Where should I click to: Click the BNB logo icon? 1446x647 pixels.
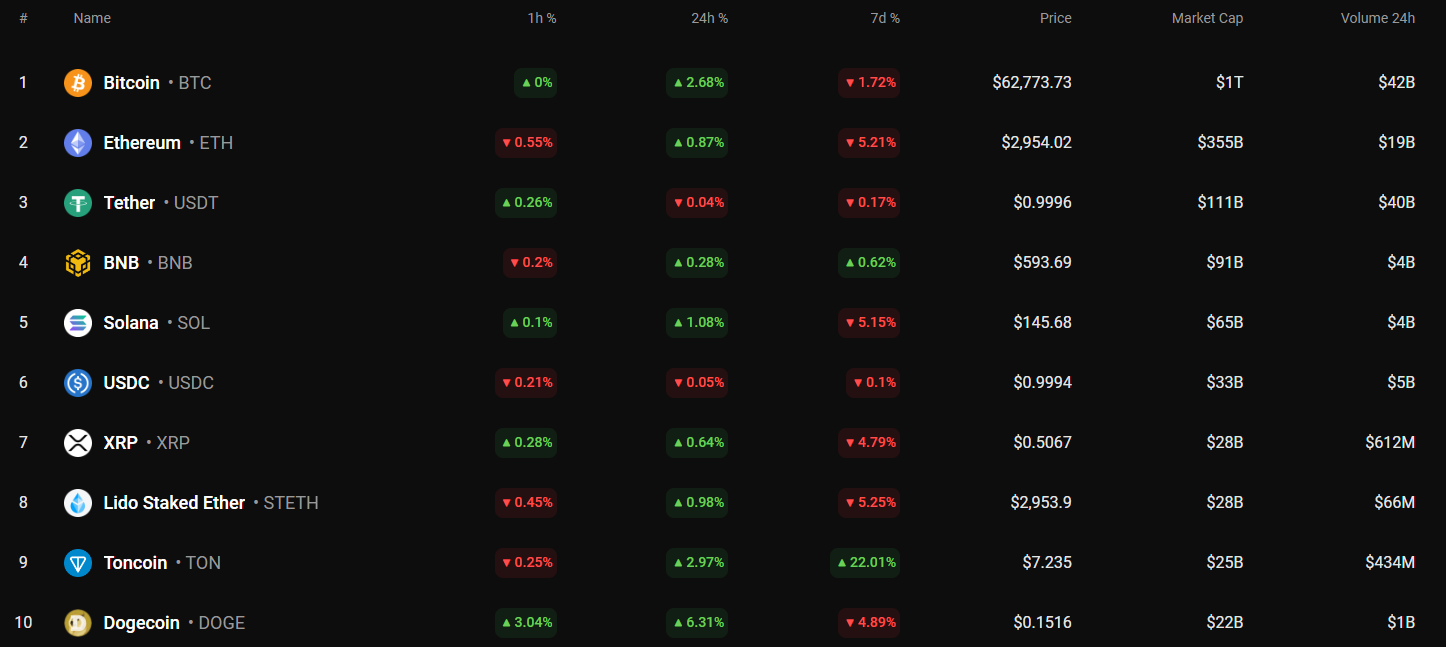click(x=78, y=263)
